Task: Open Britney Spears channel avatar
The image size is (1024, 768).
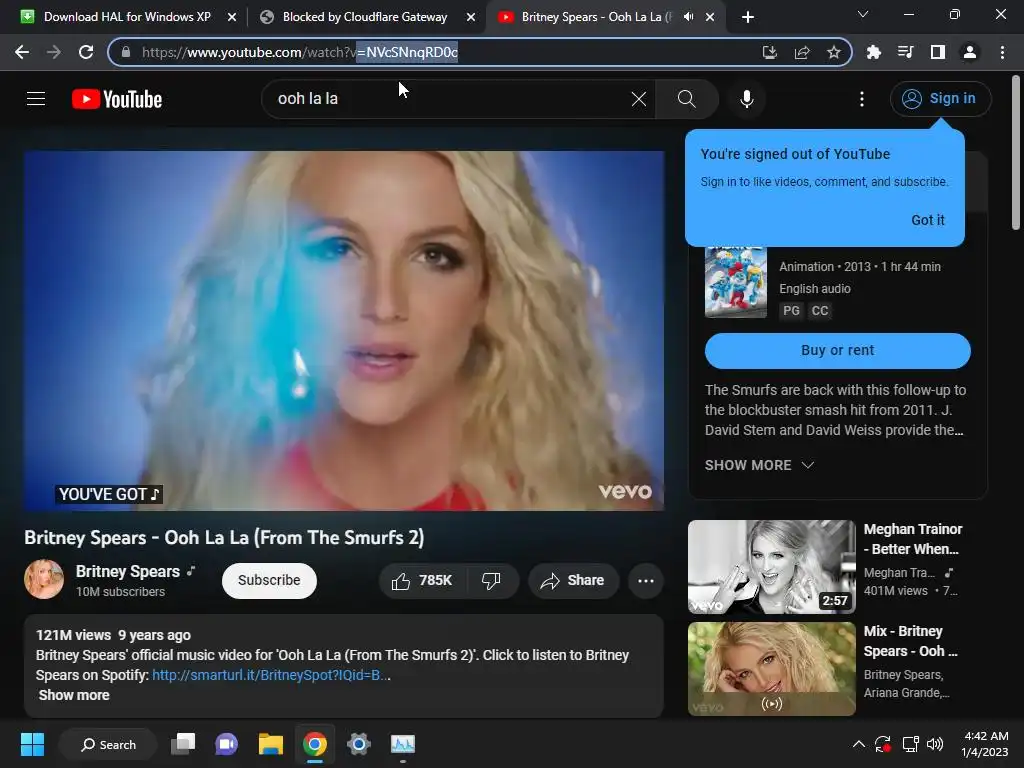Action: click(x=44, y=579)
